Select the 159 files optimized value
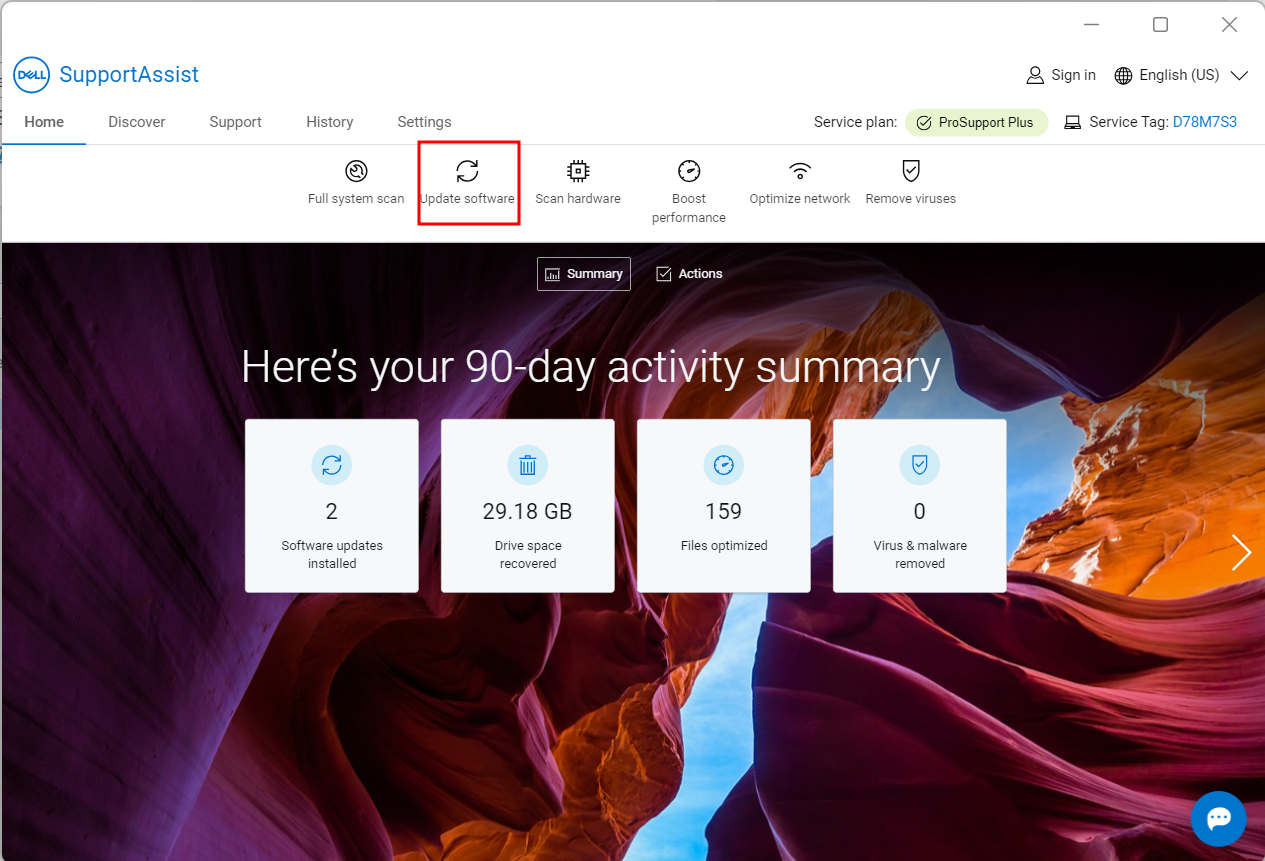Image resolution: width=1265 pixels, height=861 pixels. click(724, 512)
